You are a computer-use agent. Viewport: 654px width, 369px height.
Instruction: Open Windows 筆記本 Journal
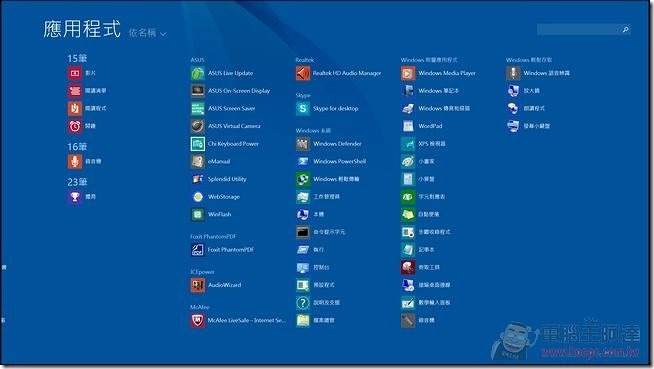click(430, 90)
